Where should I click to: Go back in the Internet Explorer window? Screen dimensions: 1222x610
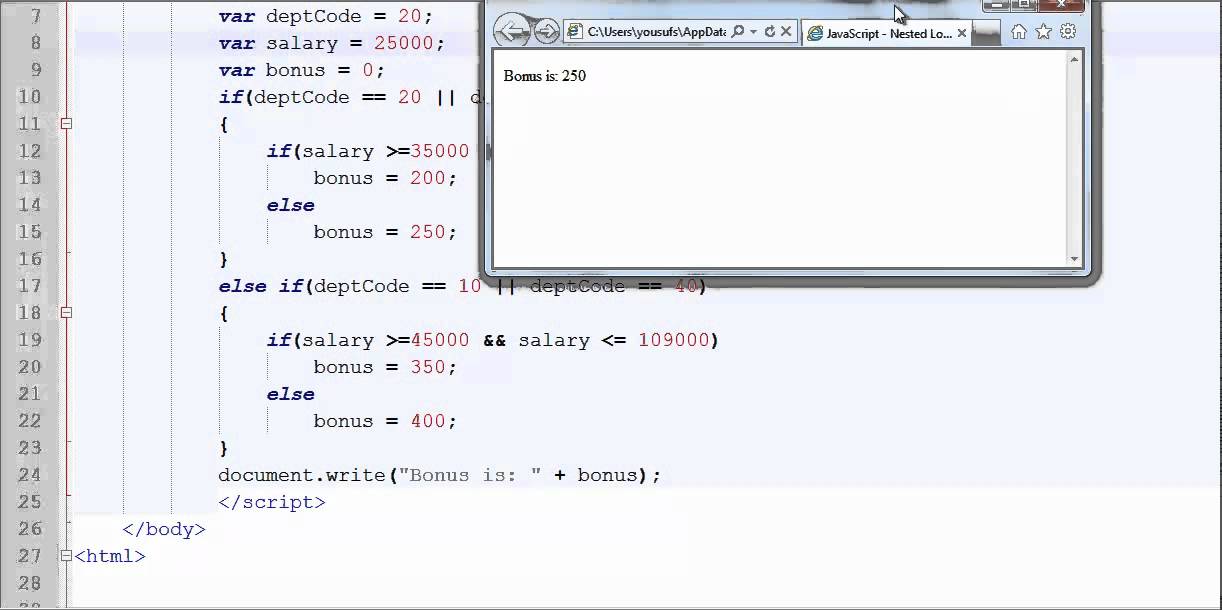[x=511, y=31]
